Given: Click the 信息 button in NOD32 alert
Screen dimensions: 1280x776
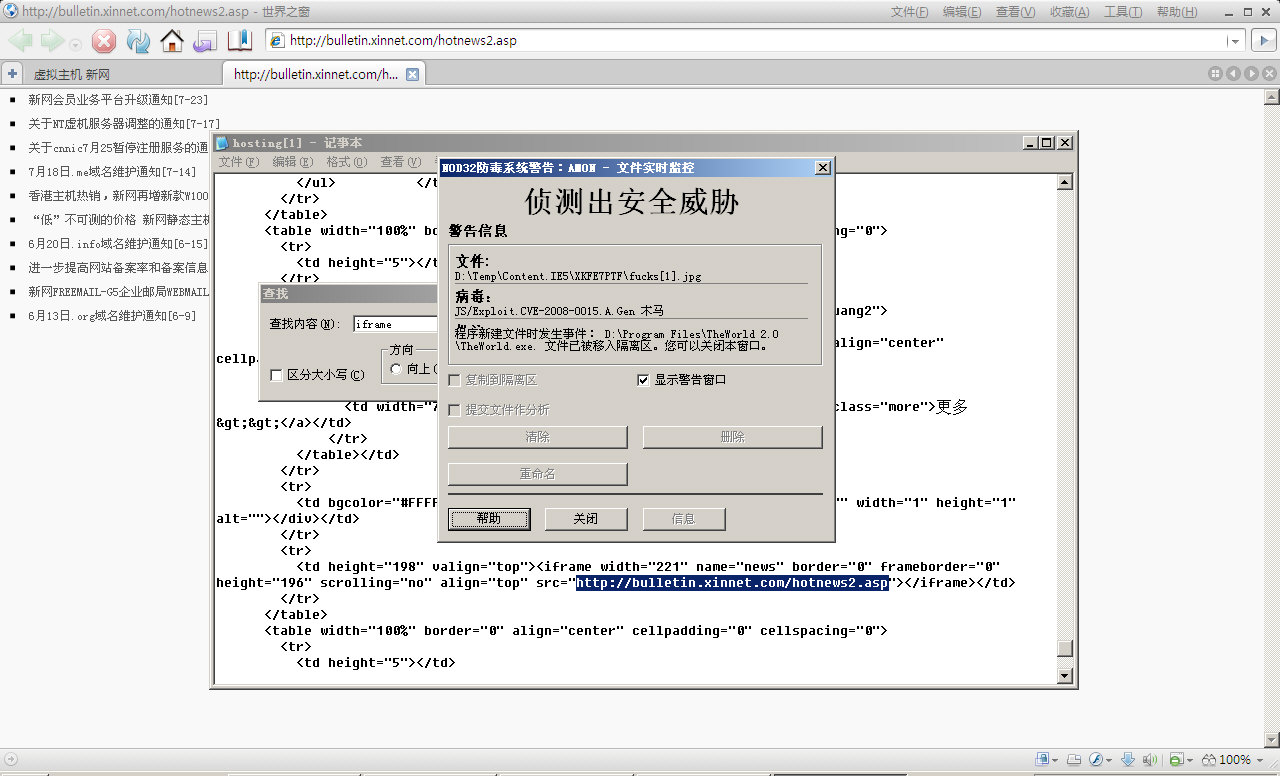Looking at the screenshot, I should click(x=684, y=519).
